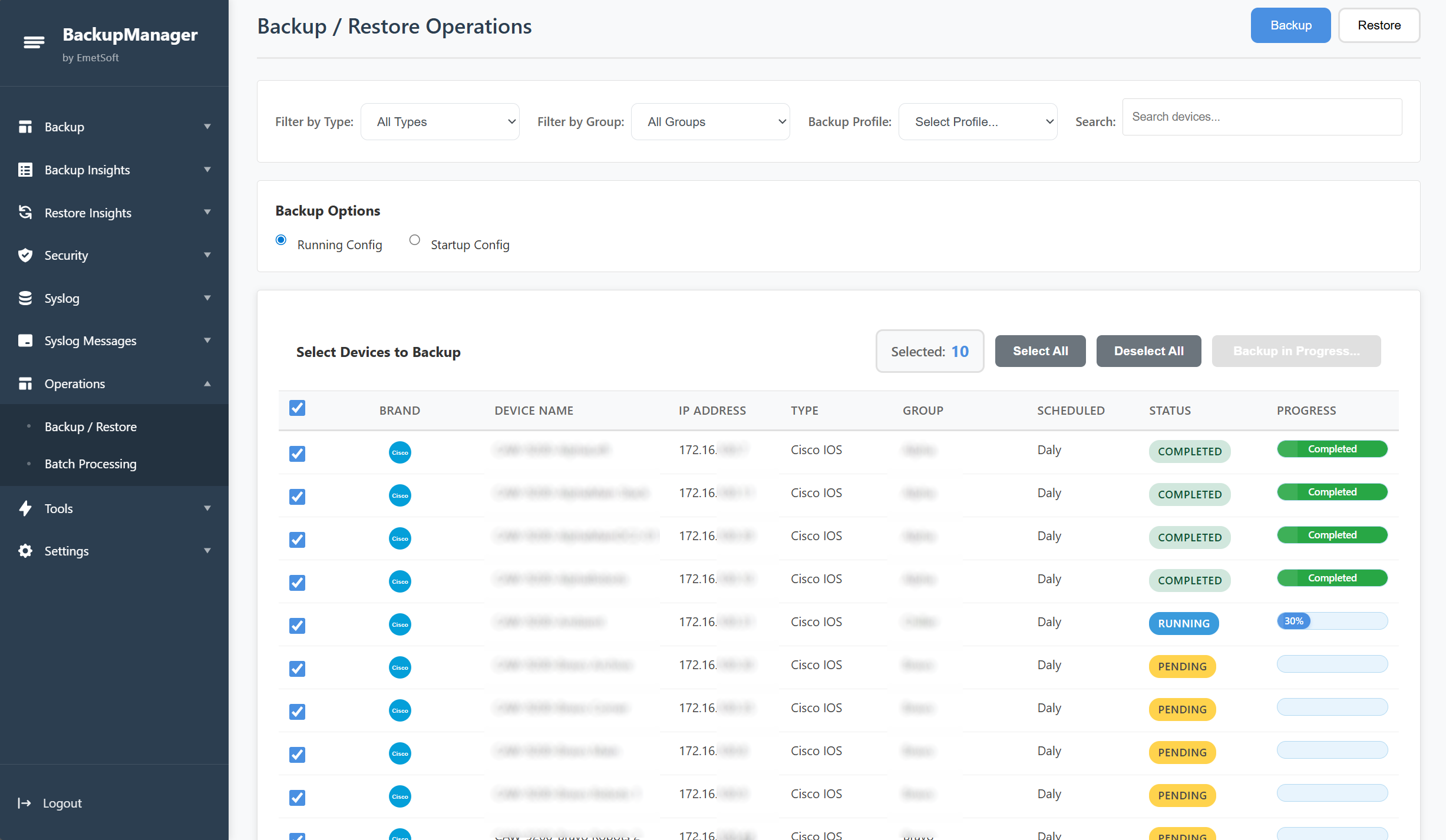Click the Backup Insights table icon
Screen dimensions: 1446x840
pyautogui.click(x=25, y=170)
